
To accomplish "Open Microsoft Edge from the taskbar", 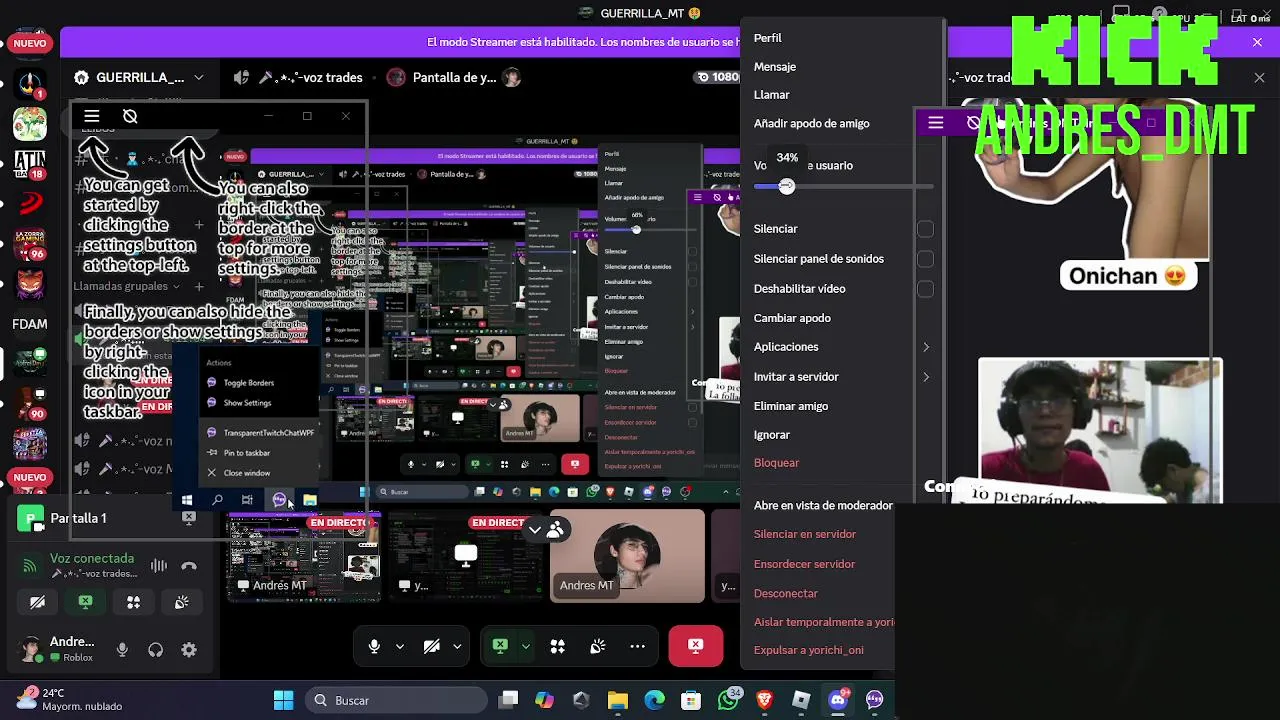I will 655,700.
